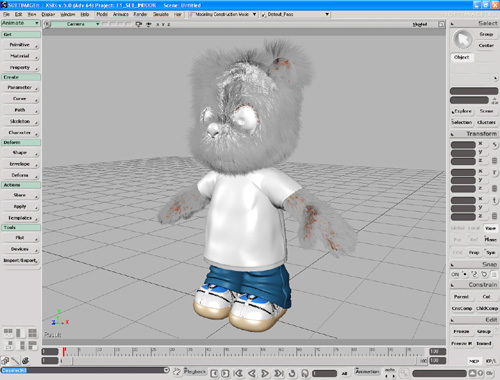Click the Explore button
500x380 pixels.
pyautogui.click(x=462, y=111)
